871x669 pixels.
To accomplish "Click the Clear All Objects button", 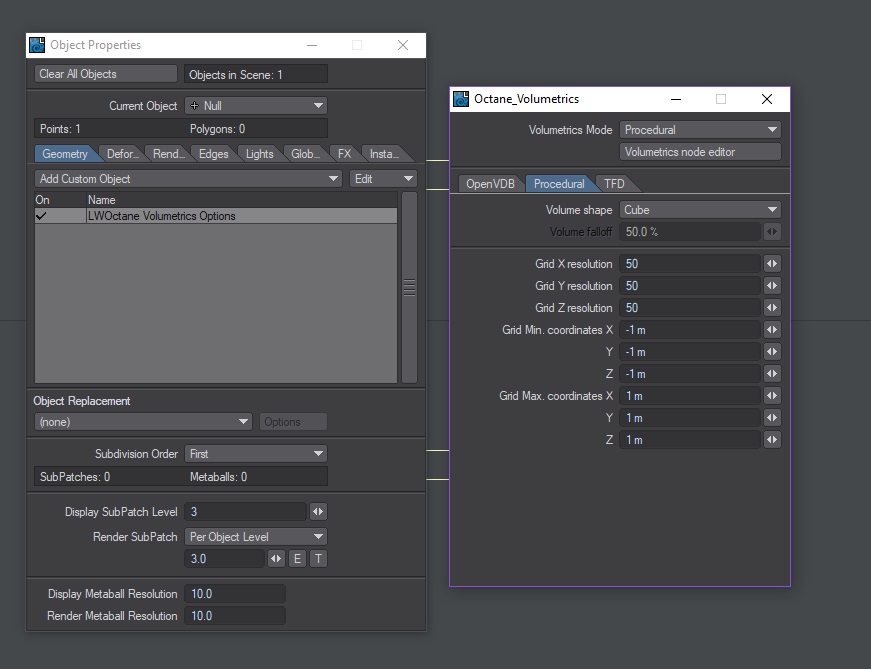I will coord(106,74).
